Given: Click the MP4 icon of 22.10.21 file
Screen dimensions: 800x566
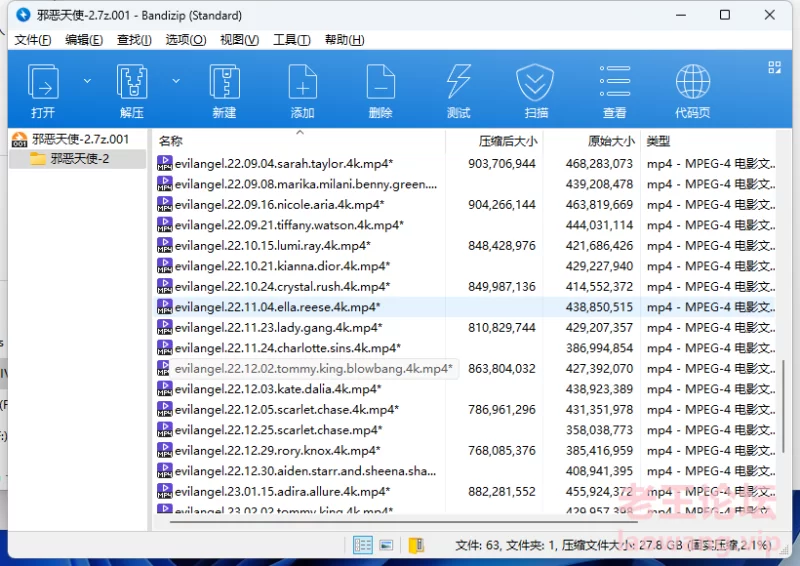Looking at the screenshot, I should 164,266.
